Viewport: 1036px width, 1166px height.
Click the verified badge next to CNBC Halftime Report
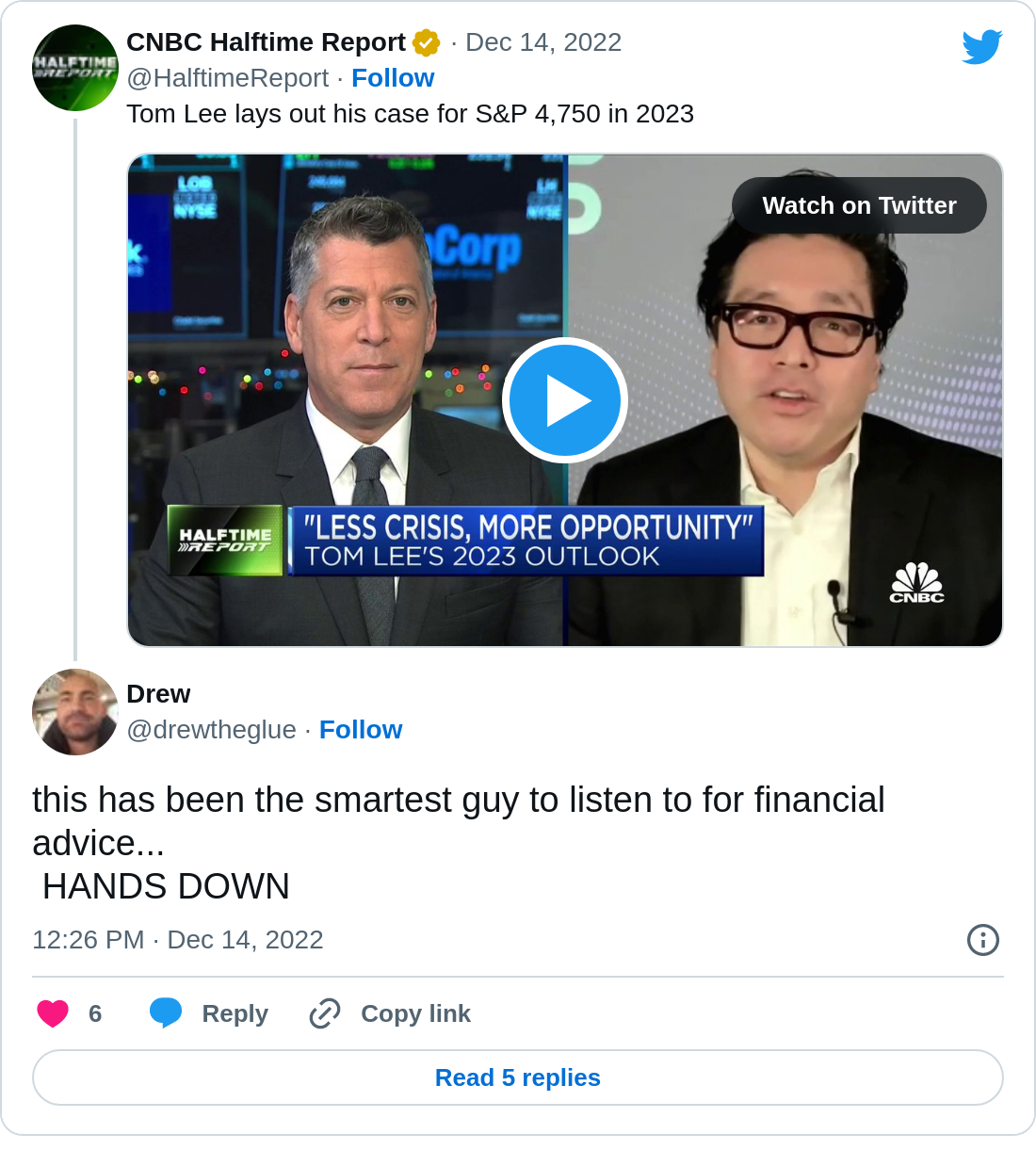coord(426,42)
